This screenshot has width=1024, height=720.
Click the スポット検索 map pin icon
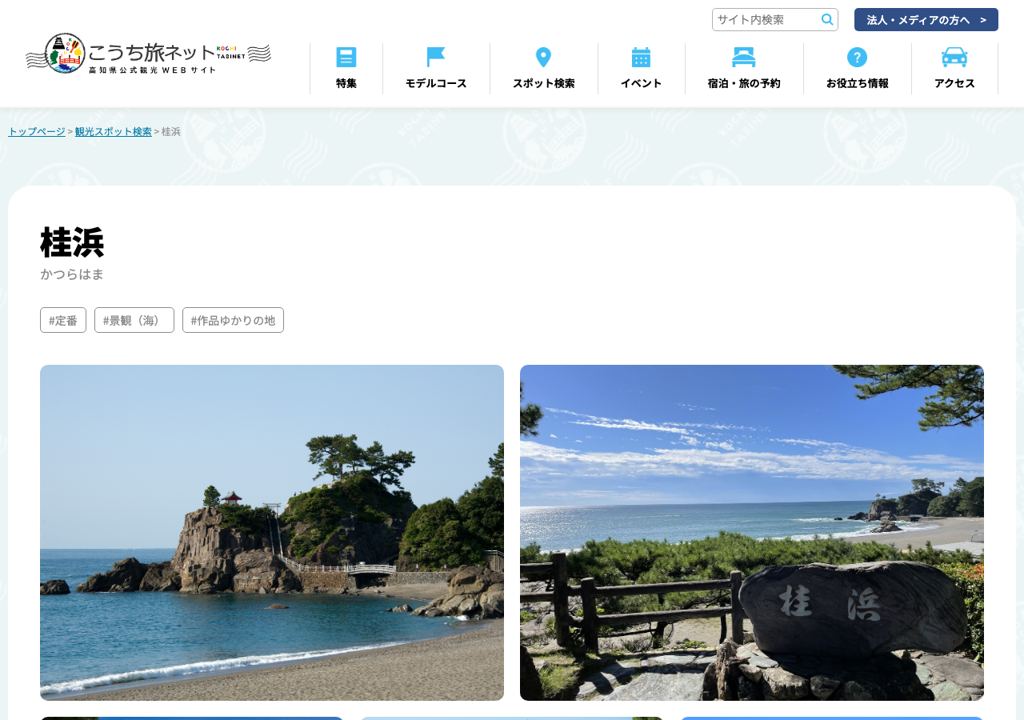[x=543, y=57]
